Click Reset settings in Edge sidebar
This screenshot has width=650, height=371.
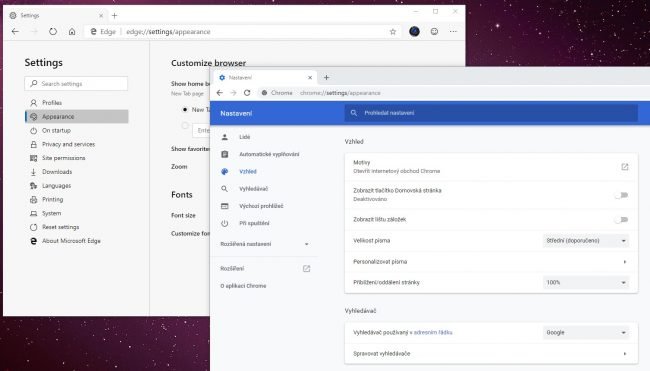pos(77,227)
